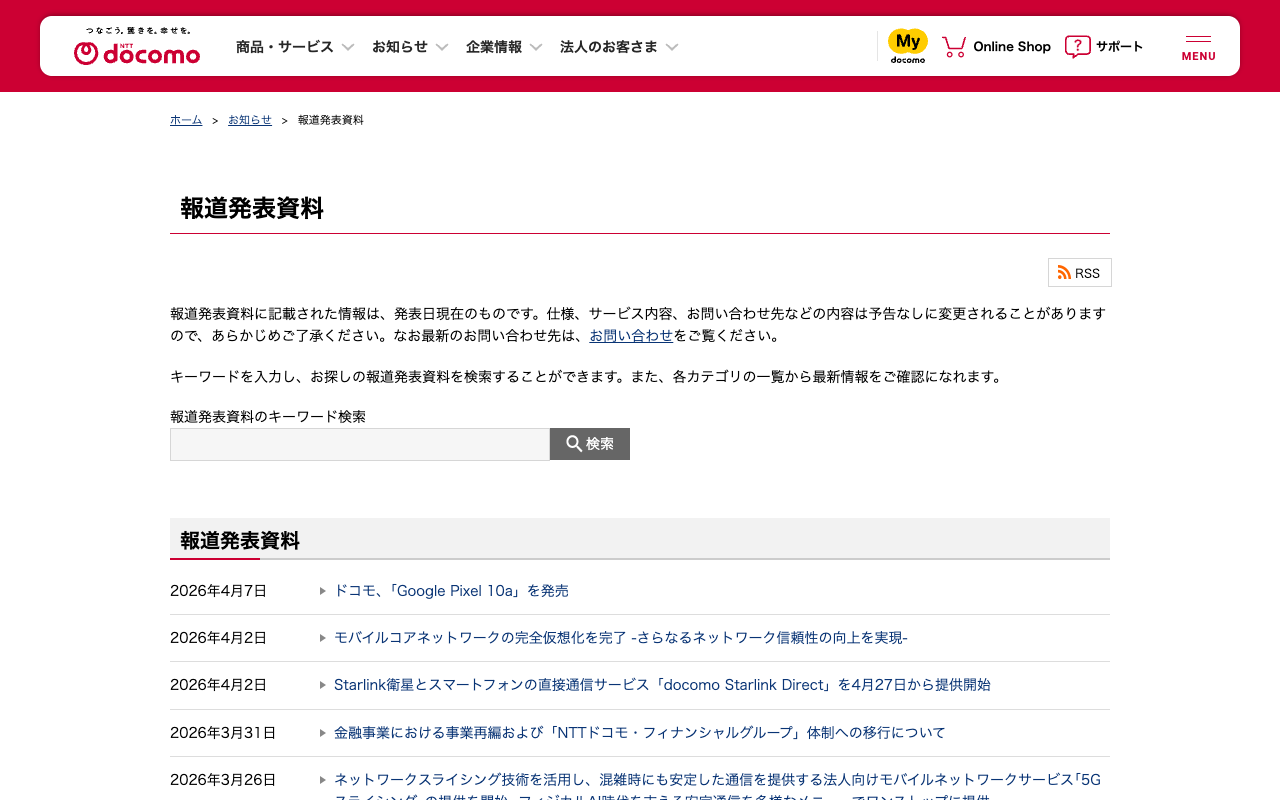Focus the press release keyword search field
The image size is (1280, 800).
point(360,444)
